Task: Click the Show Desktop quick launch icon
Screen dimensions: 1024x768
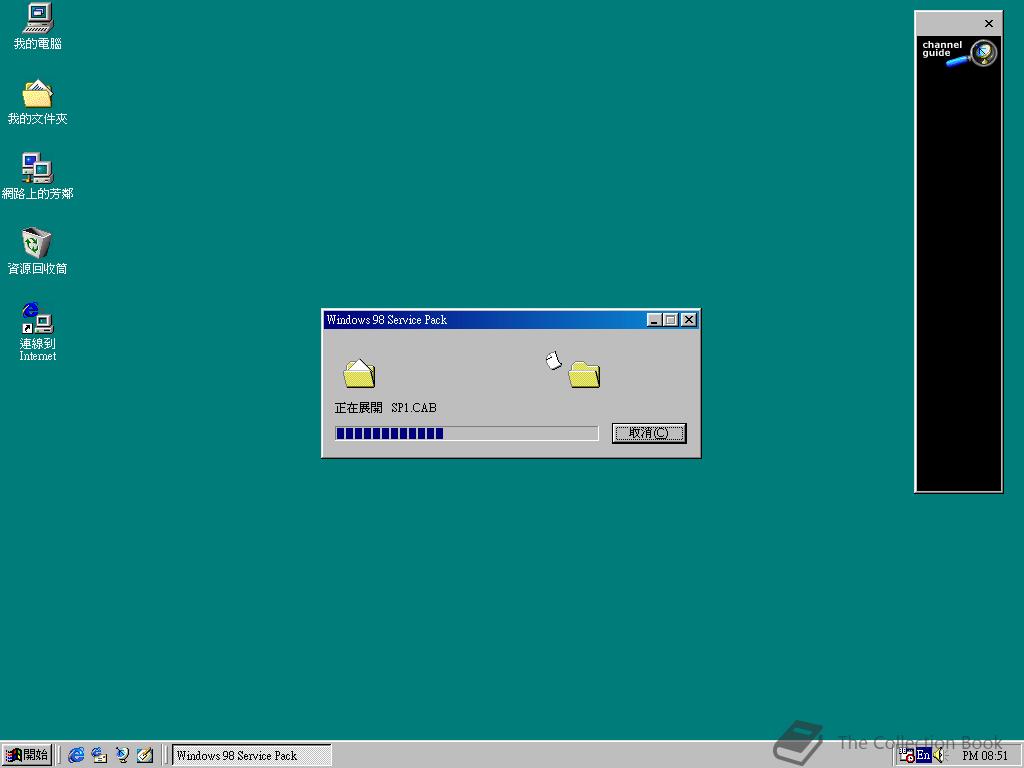Action: coord(145,755)
